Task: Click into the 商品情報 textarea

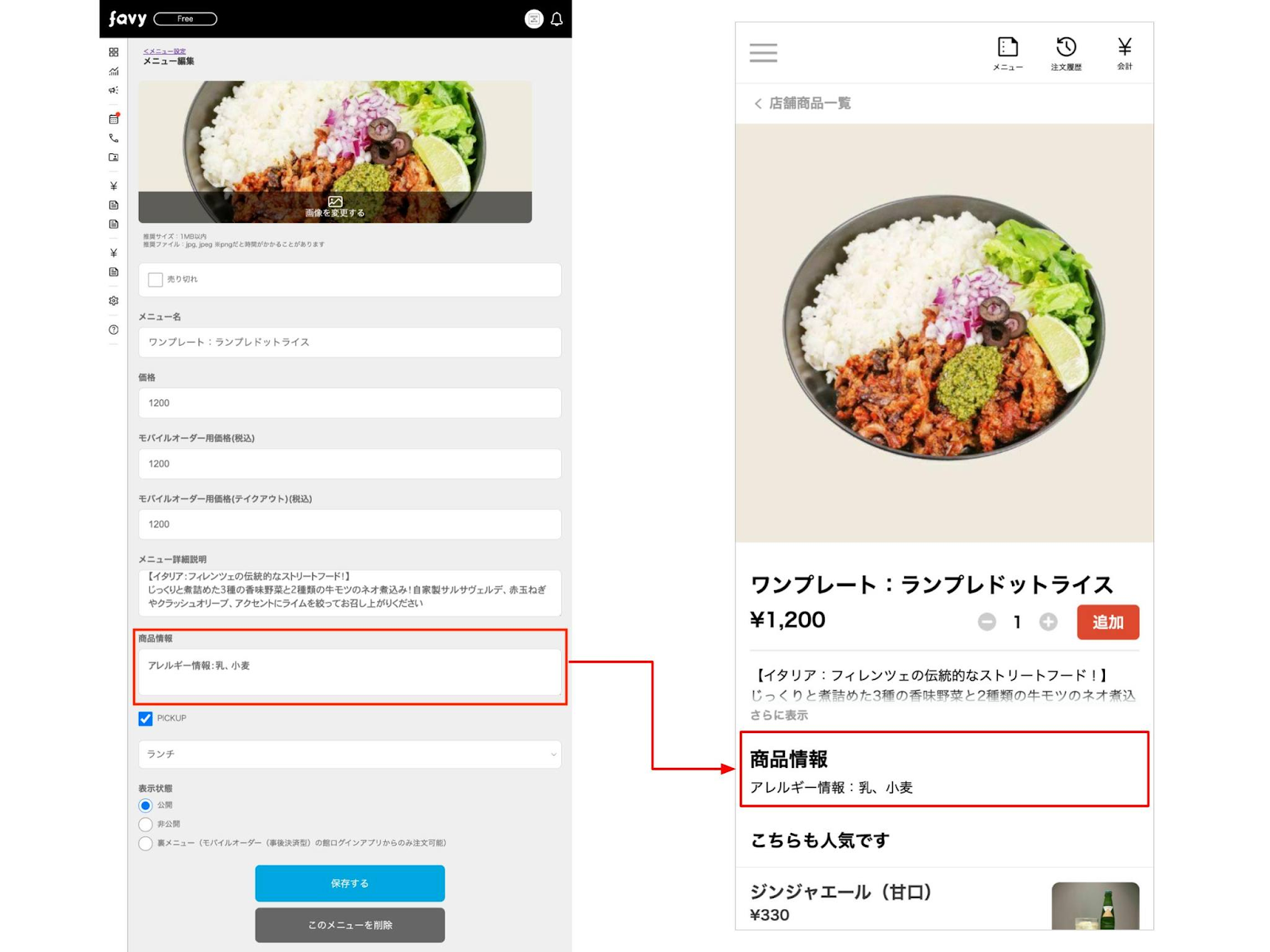Action: click(350, 673)
